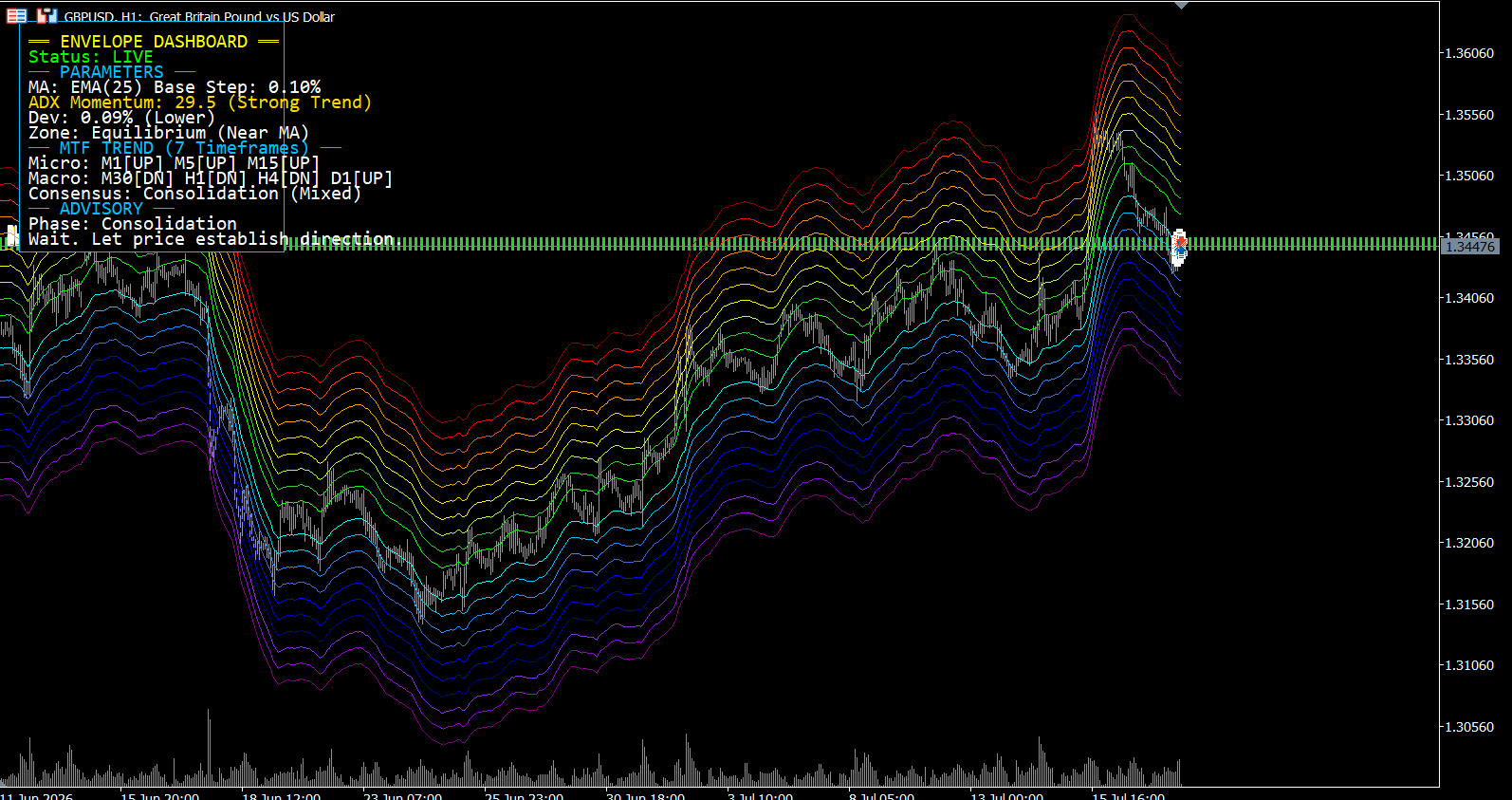Screen dimensions: 1512x800
Task: Click the current price label 1.34476
Action: 1469,247
